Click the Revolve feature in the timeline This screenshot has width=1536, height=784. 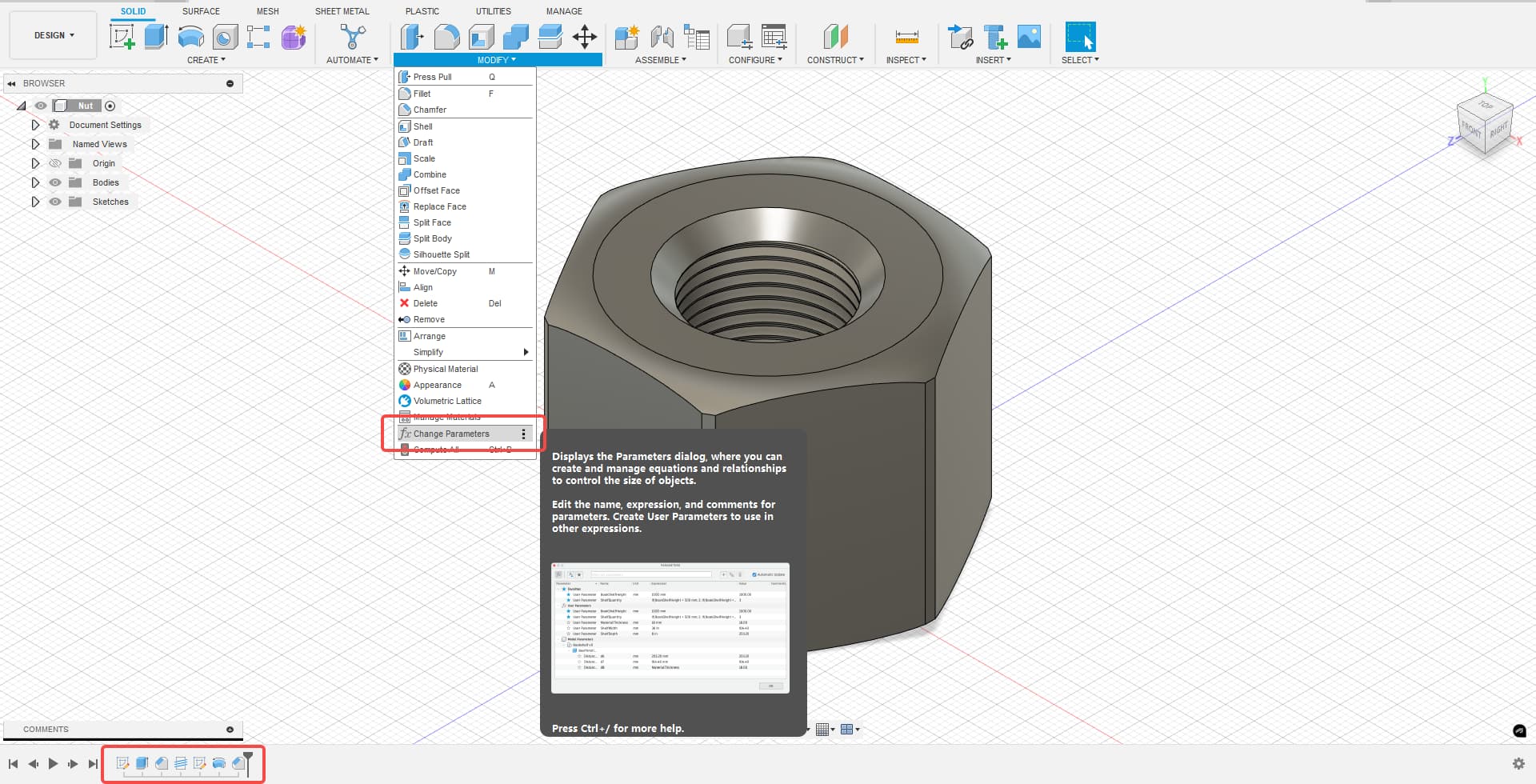click(x=219, y=763)
